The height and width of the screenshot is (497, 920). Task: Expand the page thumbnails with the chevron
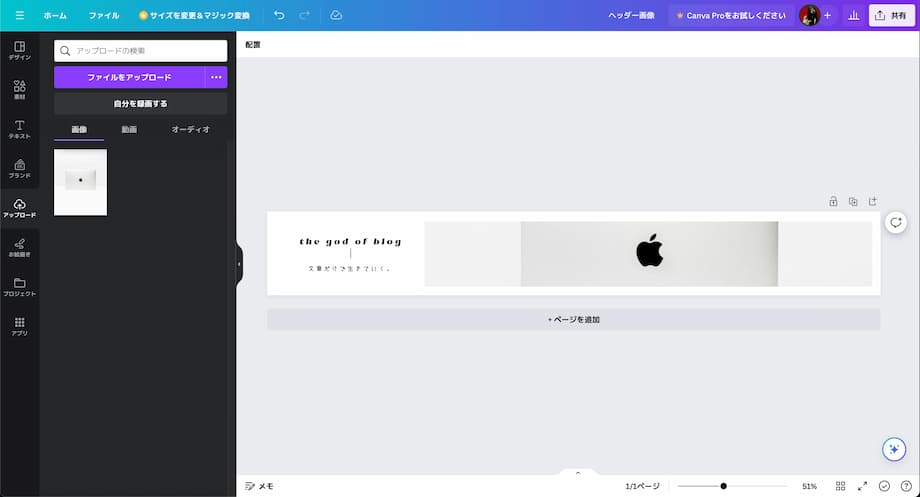pyautogui.click(x=578, y=472)
